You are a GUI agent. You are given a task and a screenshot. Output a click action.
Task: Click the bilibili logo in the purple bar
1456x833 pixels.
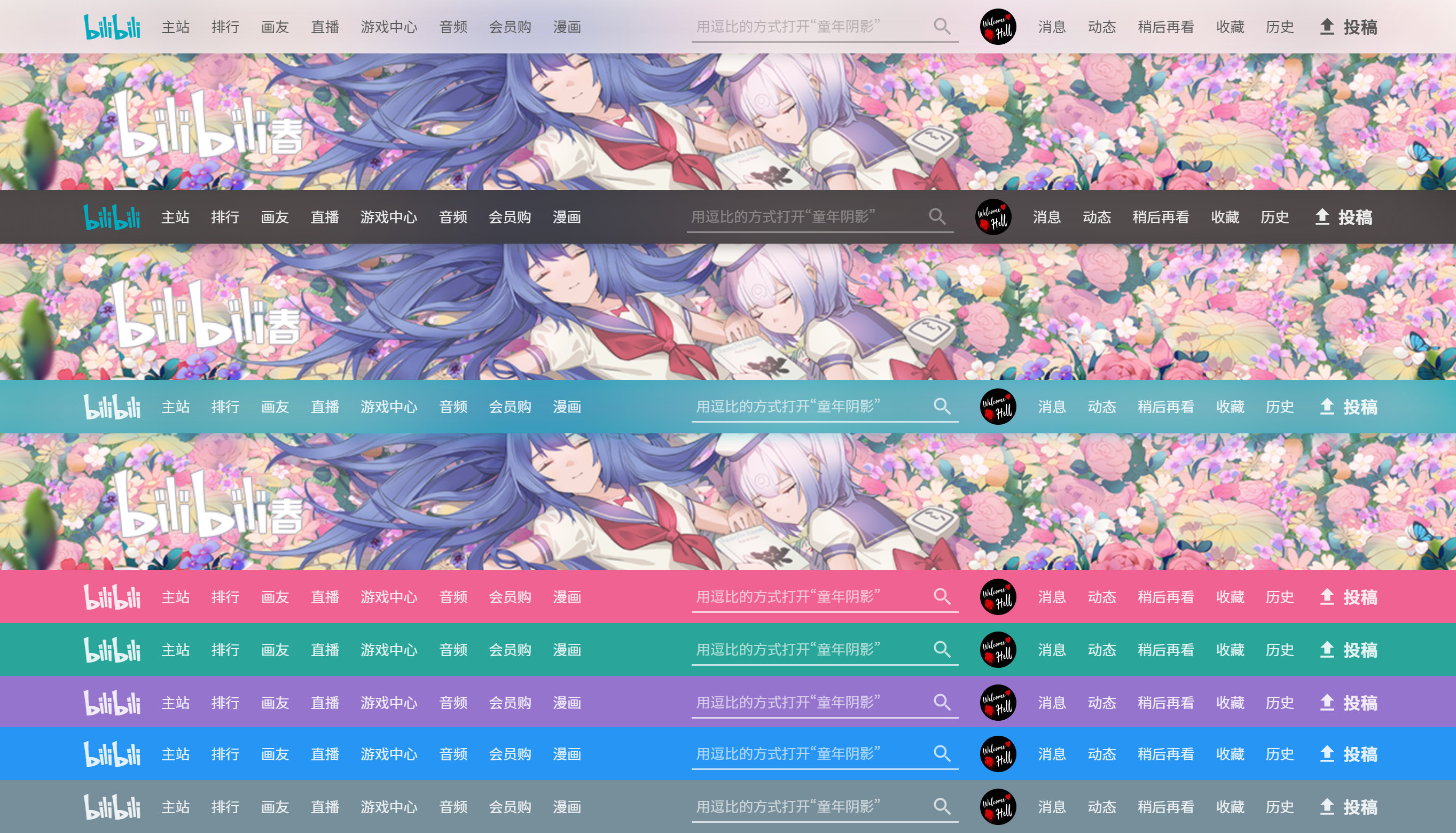(112, 703)
